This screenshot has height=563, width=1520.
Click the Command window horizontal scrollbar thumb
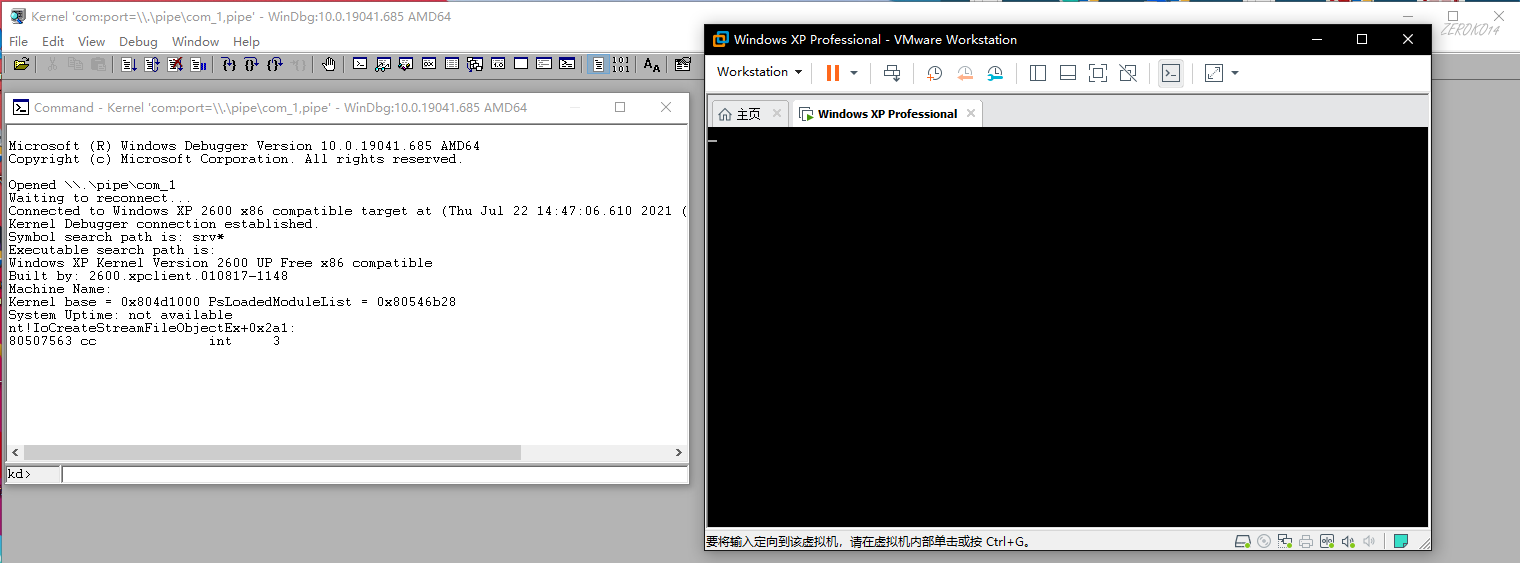pos(272,452)
